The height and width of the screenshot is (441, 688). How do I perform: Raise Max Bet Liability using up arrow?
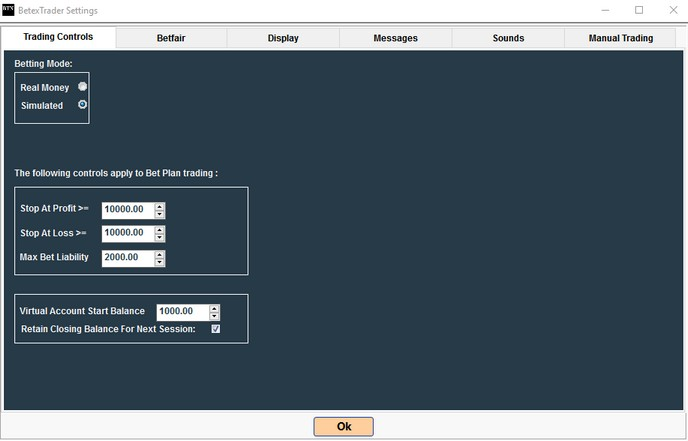[x=160, y=253]
